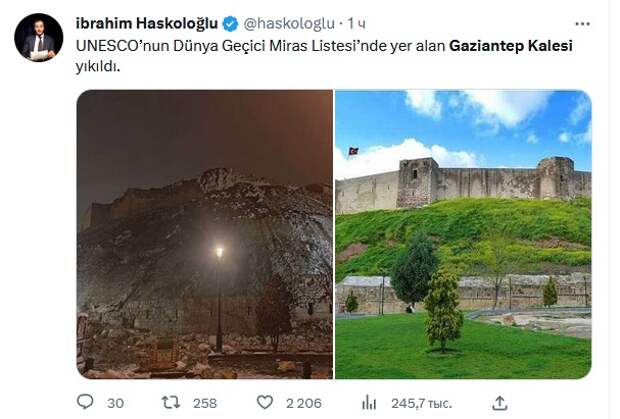Open the night-time collapsed castle photo

coord(205,234)
